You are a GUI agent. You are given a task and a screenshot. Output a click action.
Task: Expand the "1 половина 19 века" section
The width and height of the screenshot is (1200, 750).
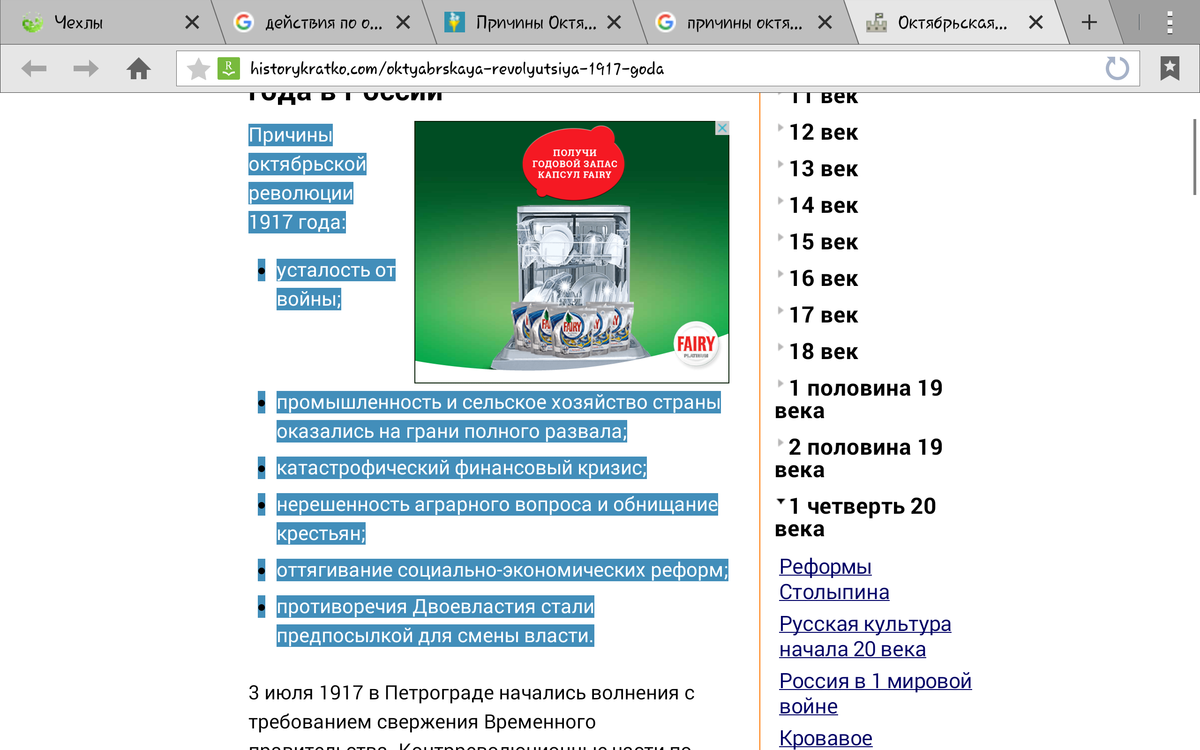click(859, 399)
